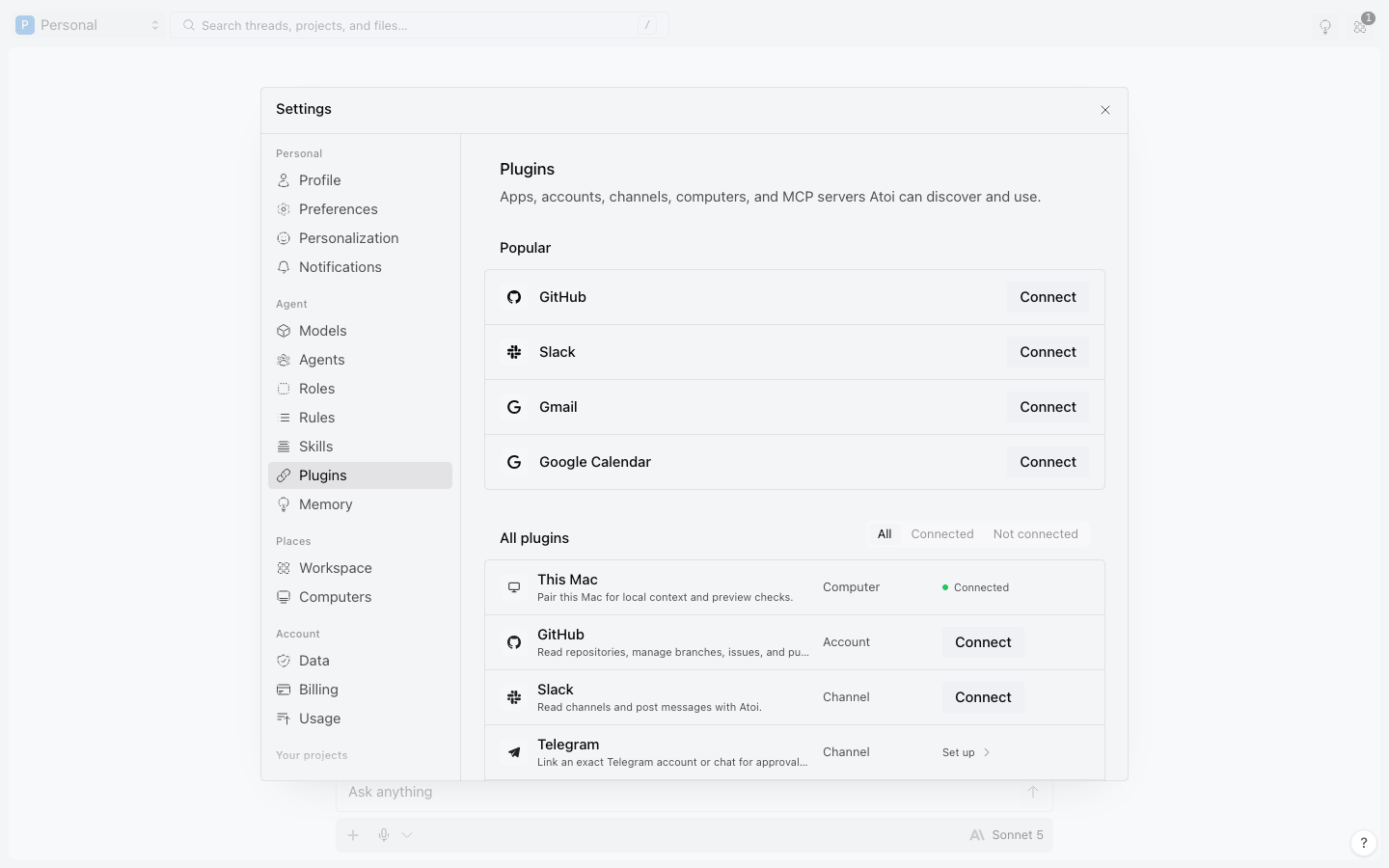Expand Telegram Set up chevron
The width and height of the screenshot is (1389, 868).
tap(987, 752)
